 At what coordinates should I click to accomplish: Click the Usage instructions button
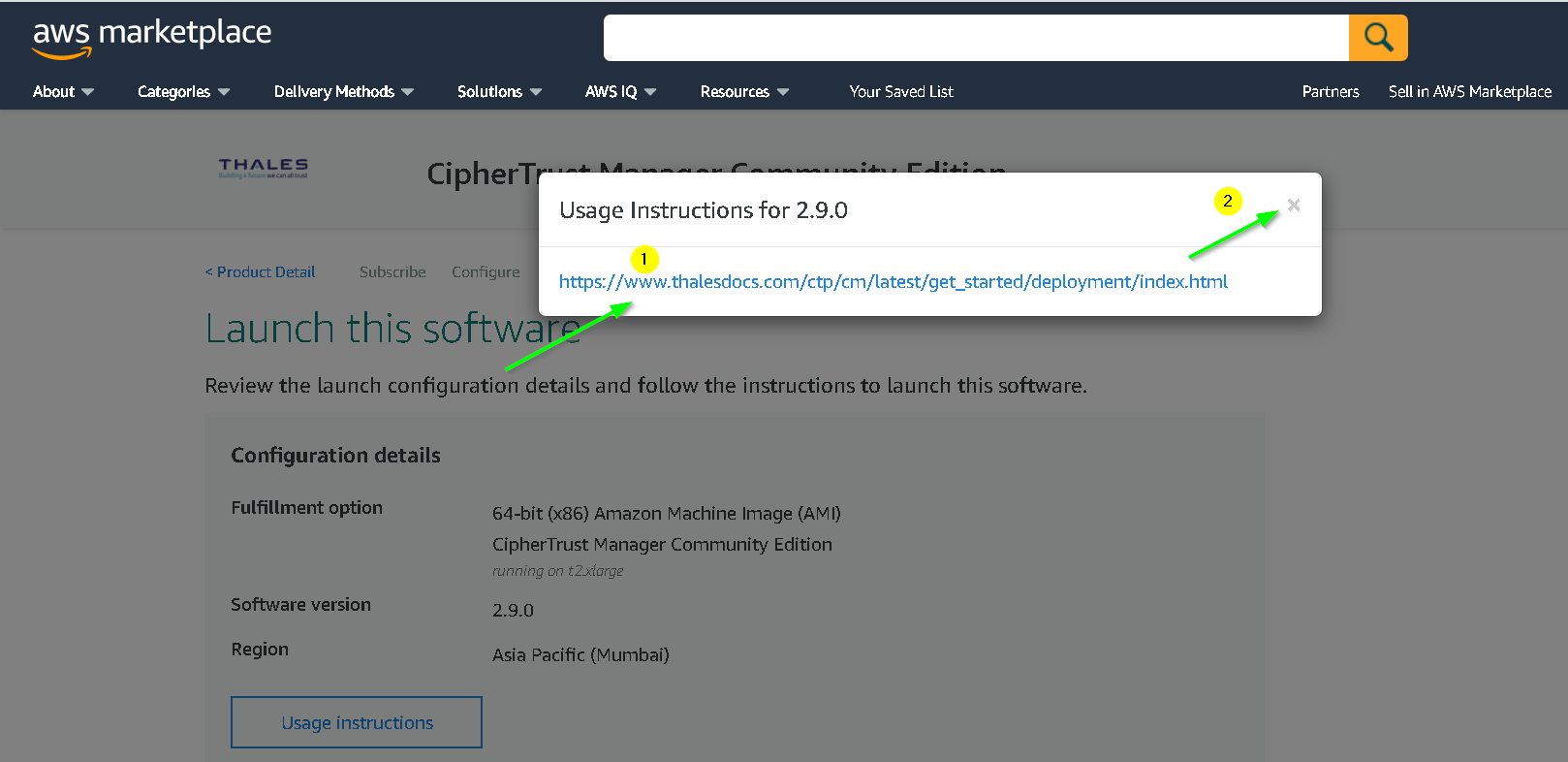(x=357, y=722)
